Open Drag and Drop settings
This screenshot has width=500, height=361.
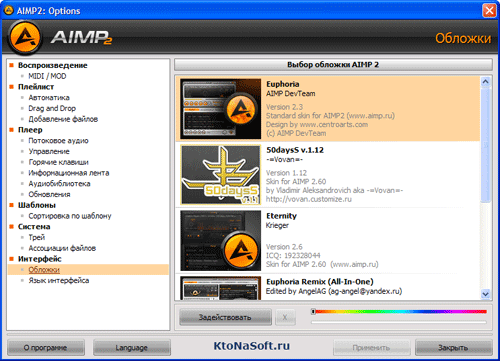pos(52,108)
